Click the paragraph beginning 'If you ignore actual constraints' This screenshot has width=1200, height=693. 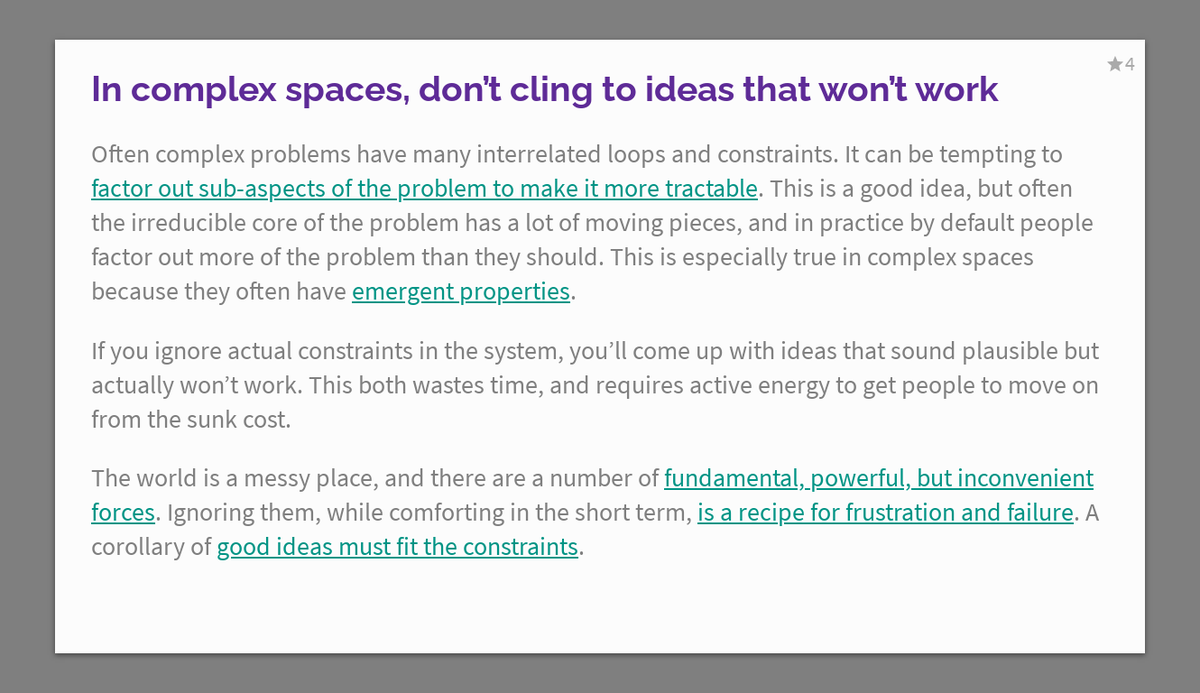[595, 385]
